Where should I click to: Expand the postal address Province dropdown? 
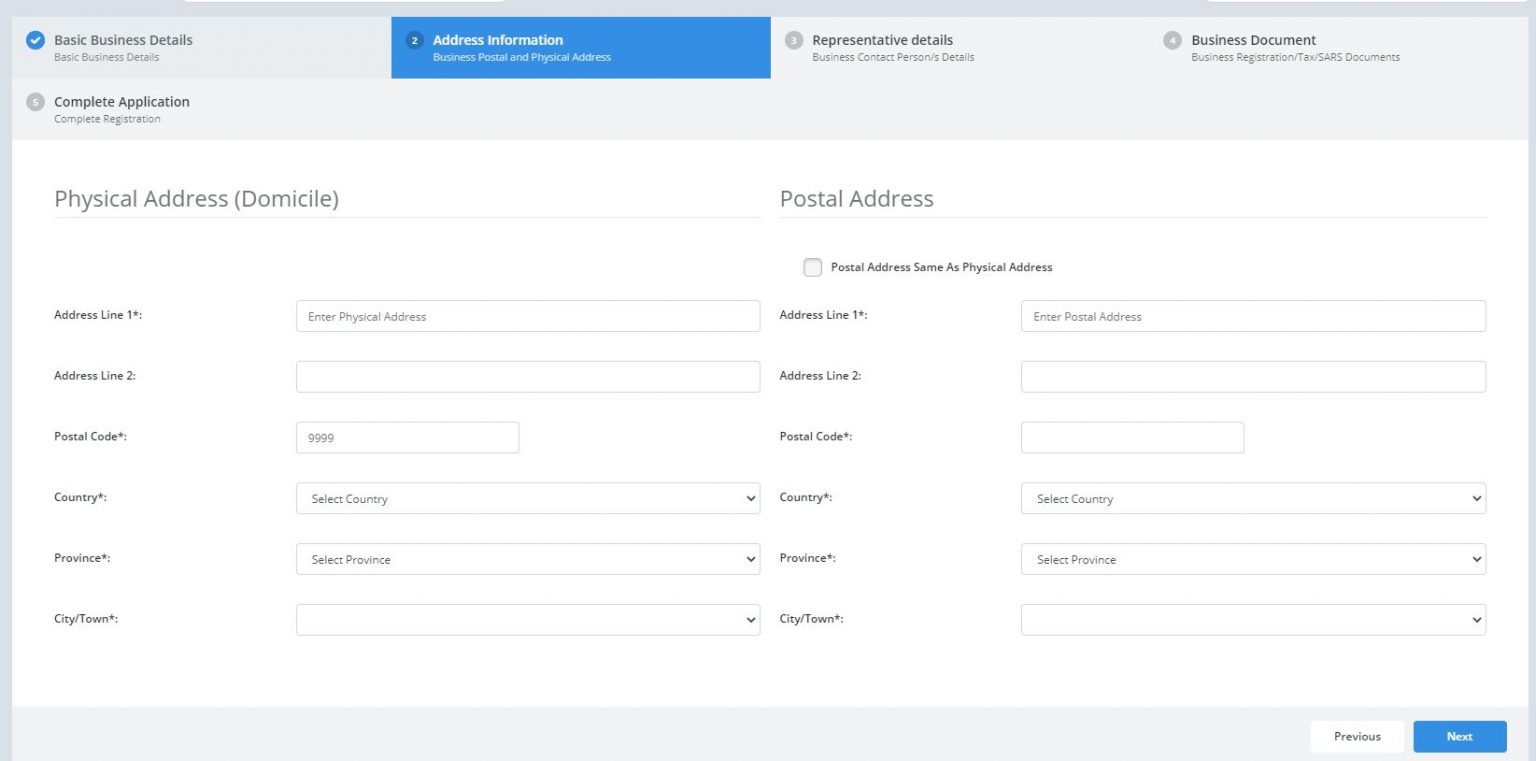click(1252, 560)
